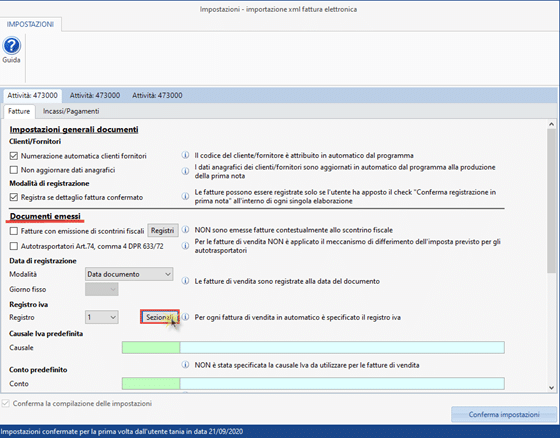
Task: Click info icon beside Autotrasportatori option
Action: click(185, 245)
